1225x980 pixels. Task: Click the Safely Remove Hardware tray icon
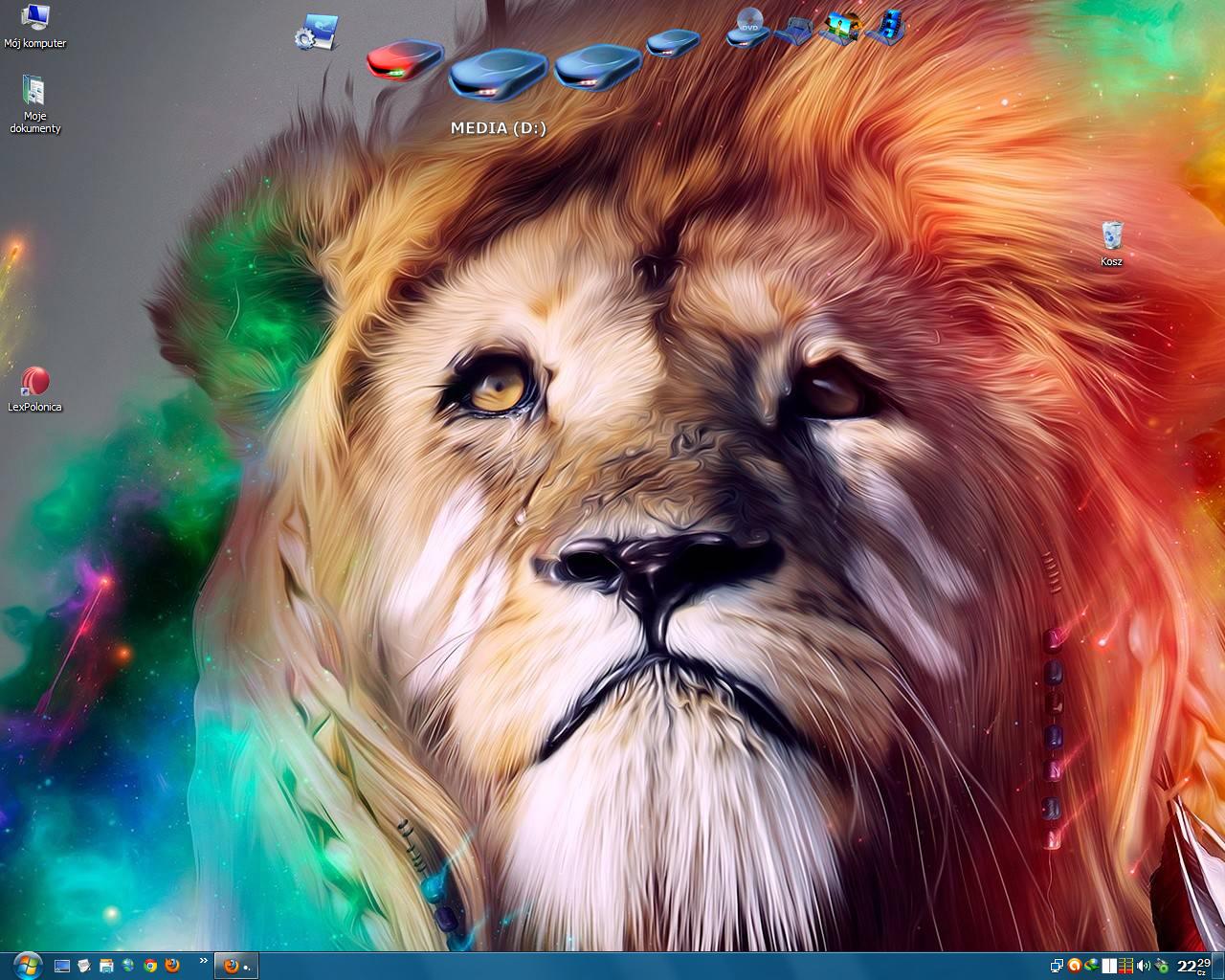click(x=1162, y=966)
